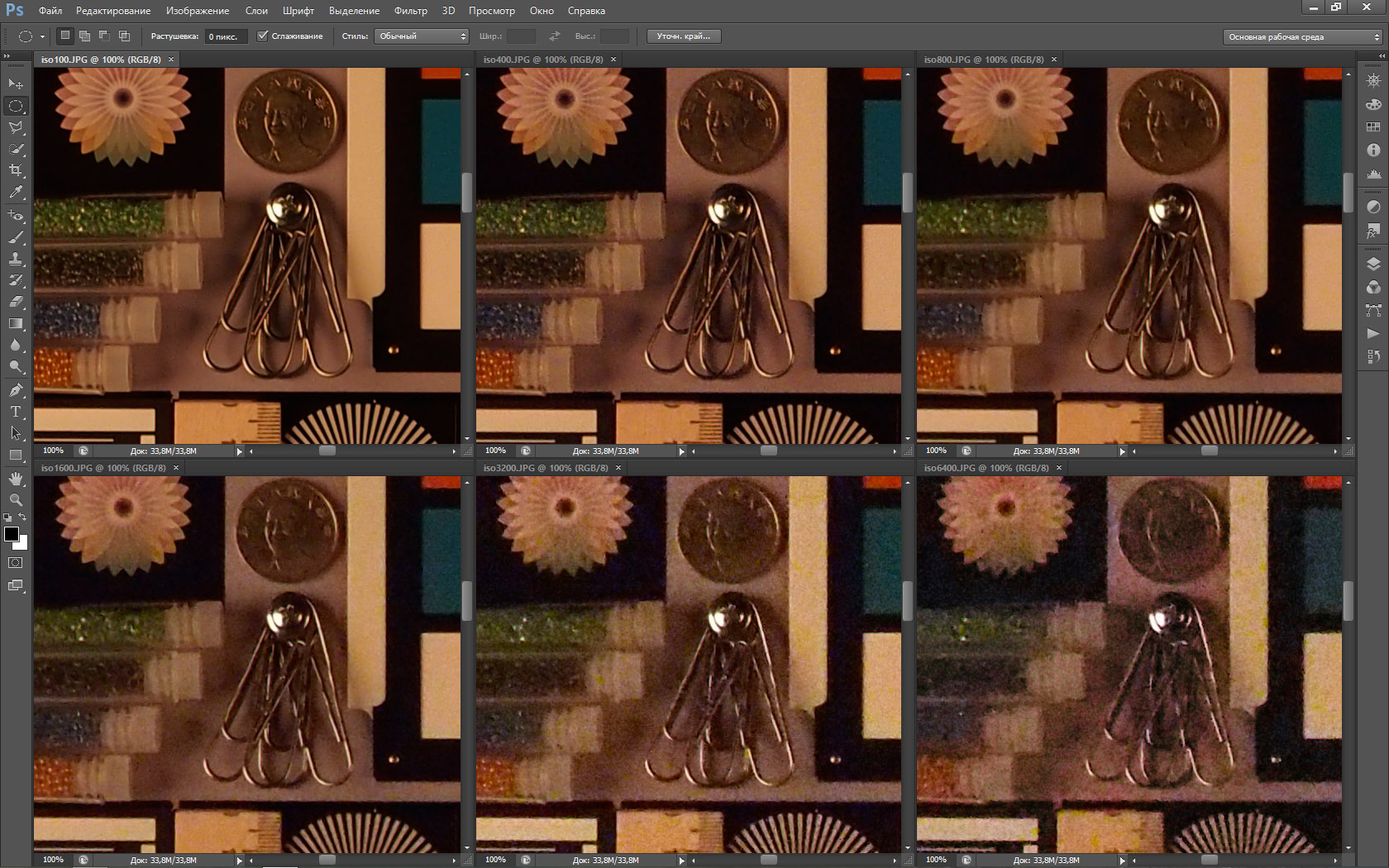1389x868 pixels.
Task: Select the Elliptical Marquee tool in toolbox
Action: pos(16,106)
